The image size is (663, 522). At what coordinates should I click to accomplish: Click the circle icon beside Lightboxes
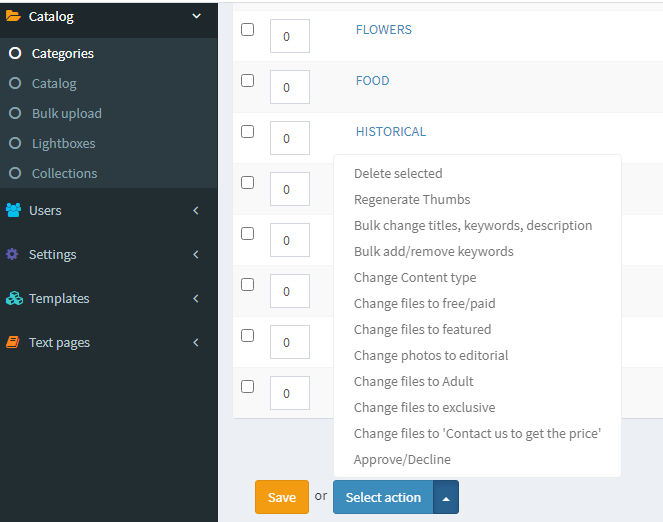15,143
